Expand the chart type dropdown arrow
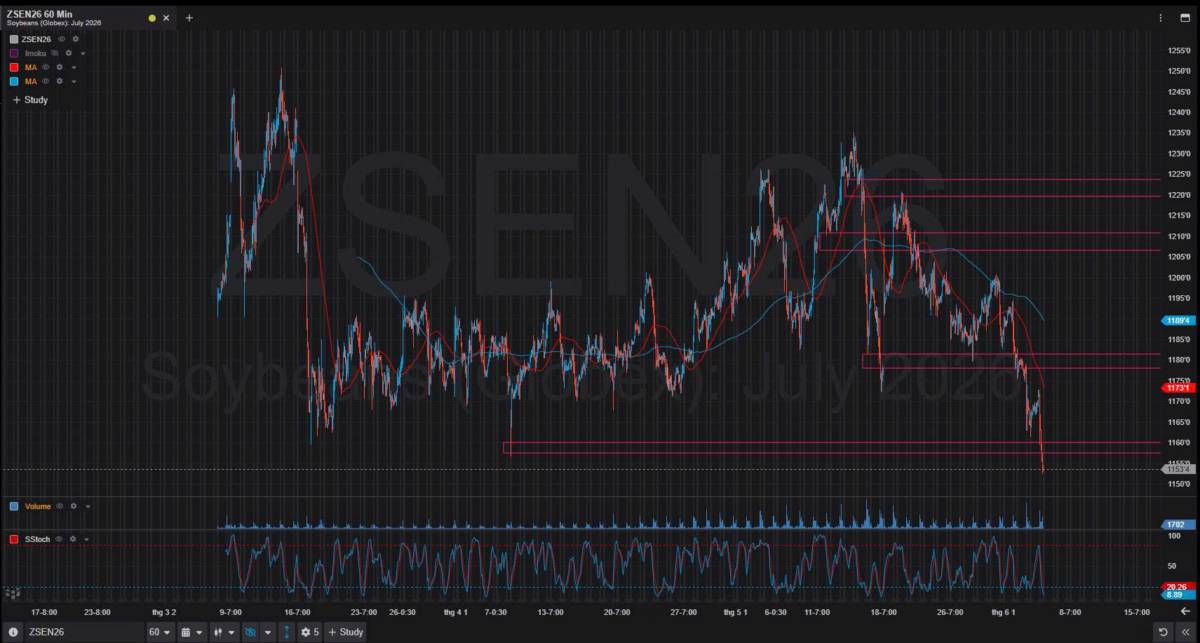 coord(233,632)
